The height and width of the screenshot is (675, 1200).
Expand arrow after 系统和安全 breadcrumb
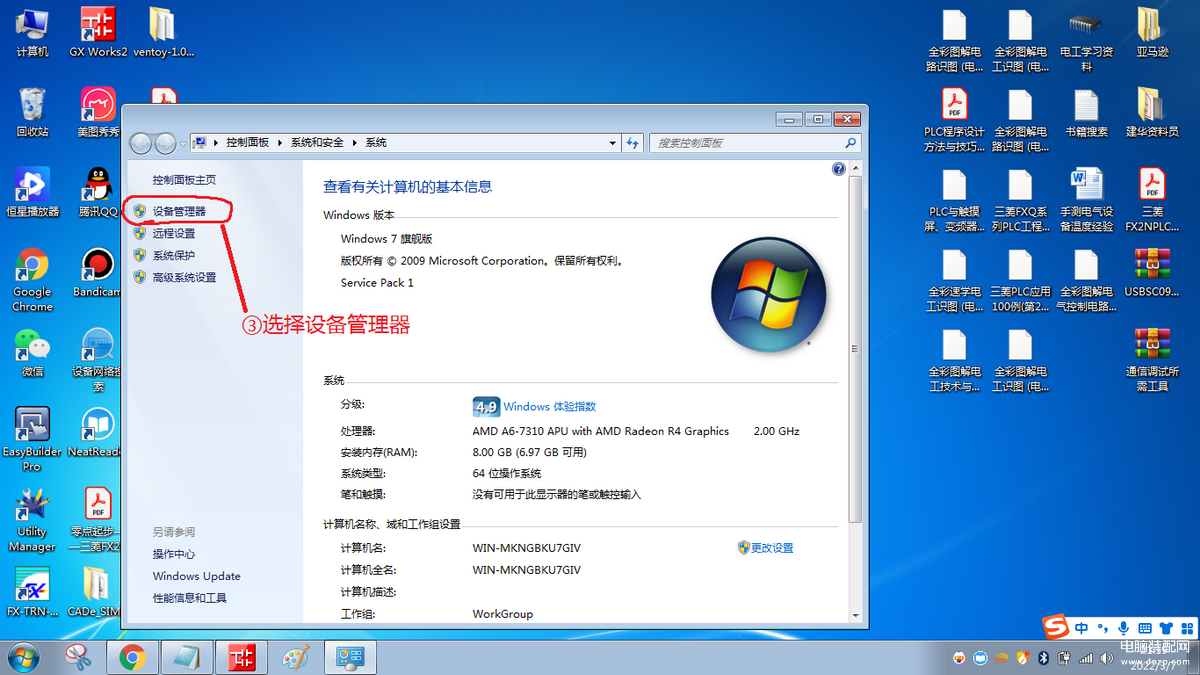coord(354,143)
